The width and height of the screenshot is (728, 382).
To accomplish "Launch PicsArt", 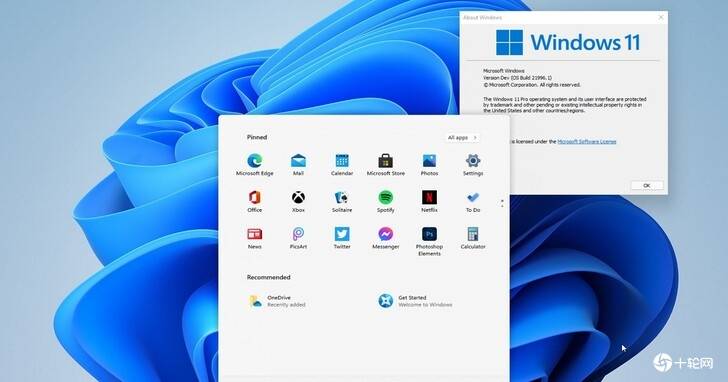I will point(298,238).
